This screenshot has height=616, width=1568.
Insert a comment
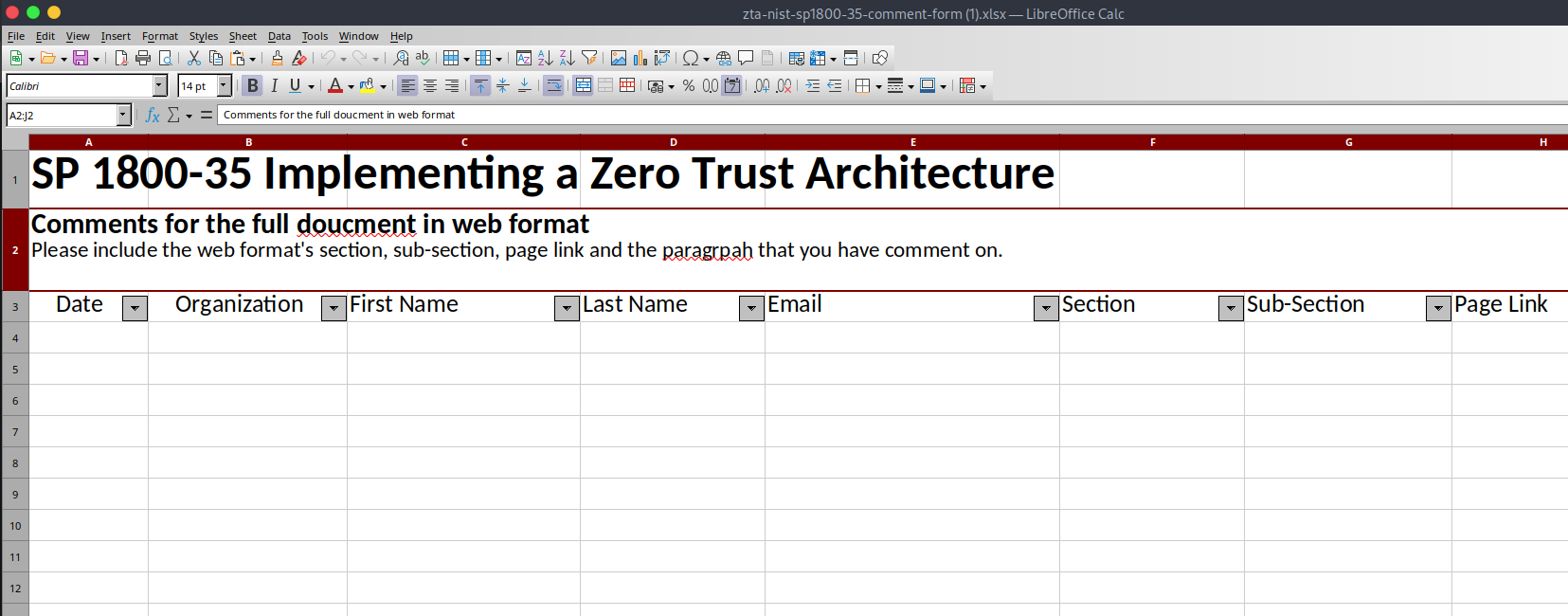(x=746, y=58)
